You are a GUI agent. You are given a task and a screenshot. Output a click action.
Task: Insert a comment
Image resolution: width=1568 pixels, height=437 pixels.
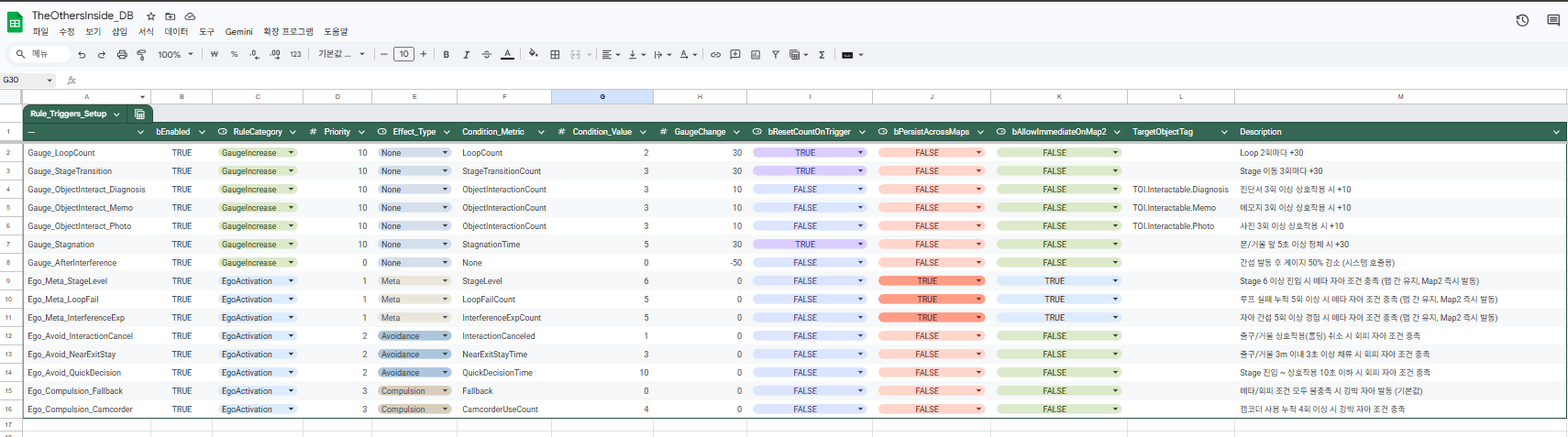tap(735, 55)
